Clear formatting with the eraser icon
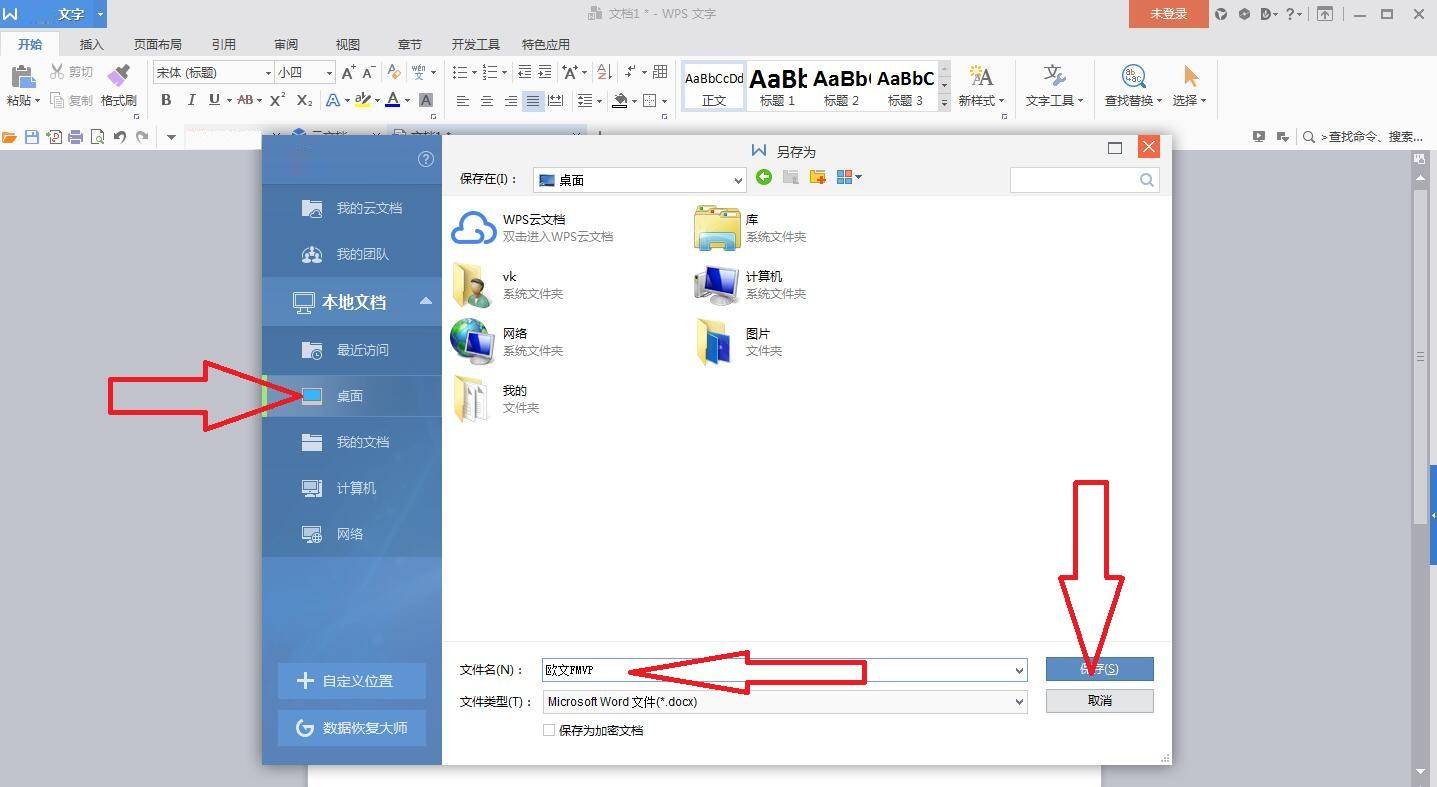This screenshot has height=787, width=1437. click(394, 72)
